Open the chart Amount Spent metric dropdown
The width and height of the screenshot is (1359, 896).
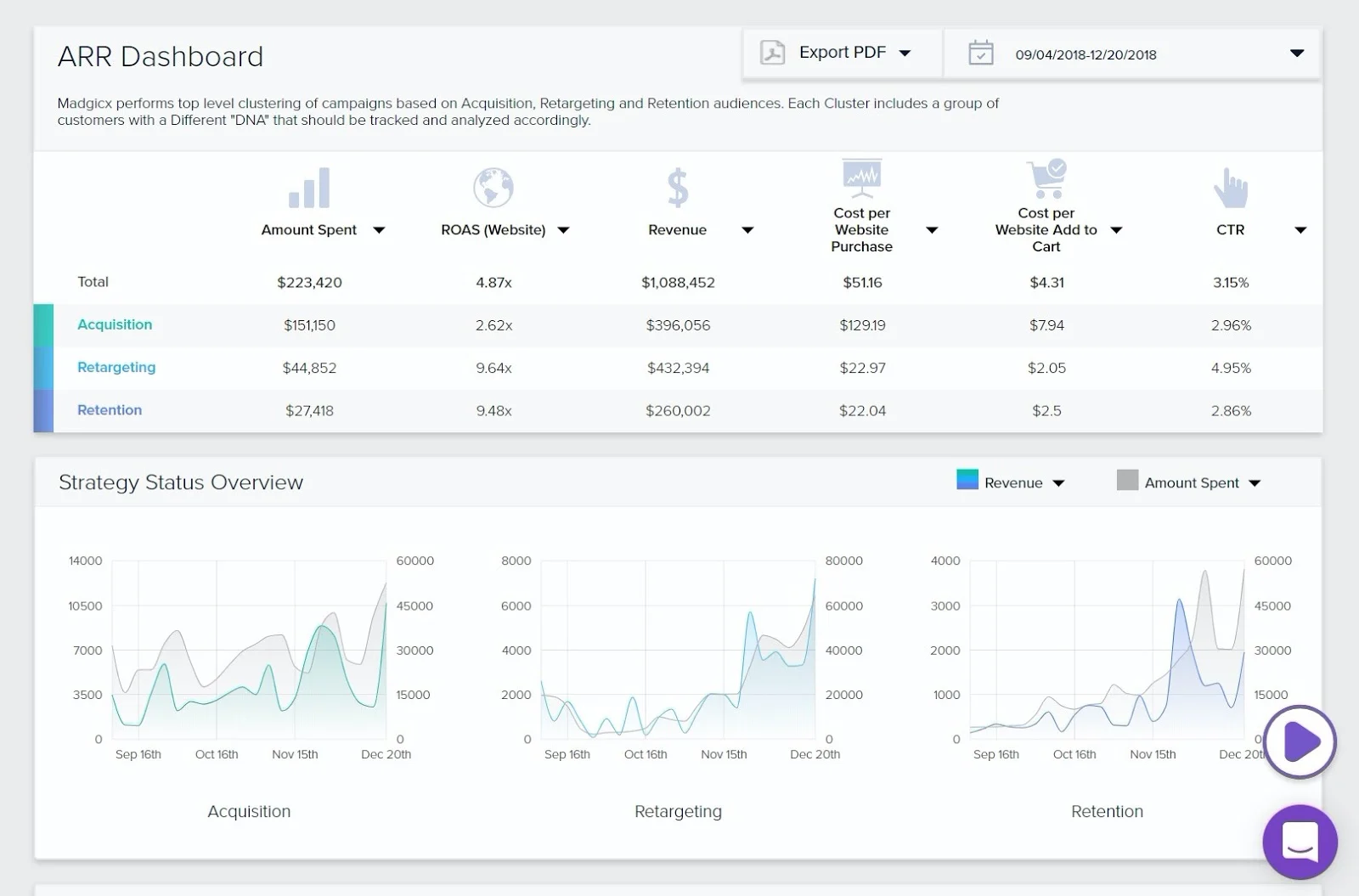pos(1255,483)
